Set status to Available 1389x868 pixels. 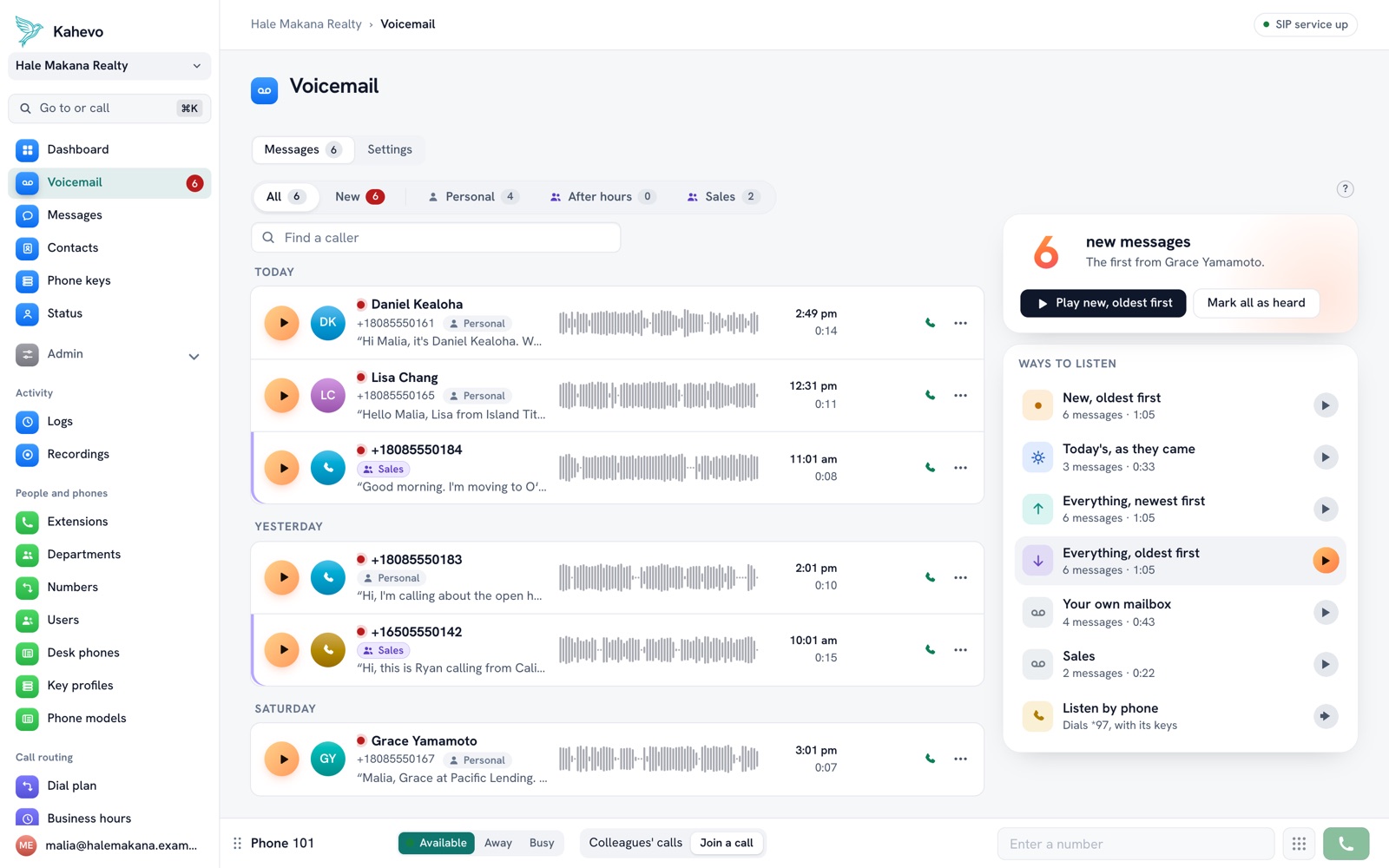437,843
